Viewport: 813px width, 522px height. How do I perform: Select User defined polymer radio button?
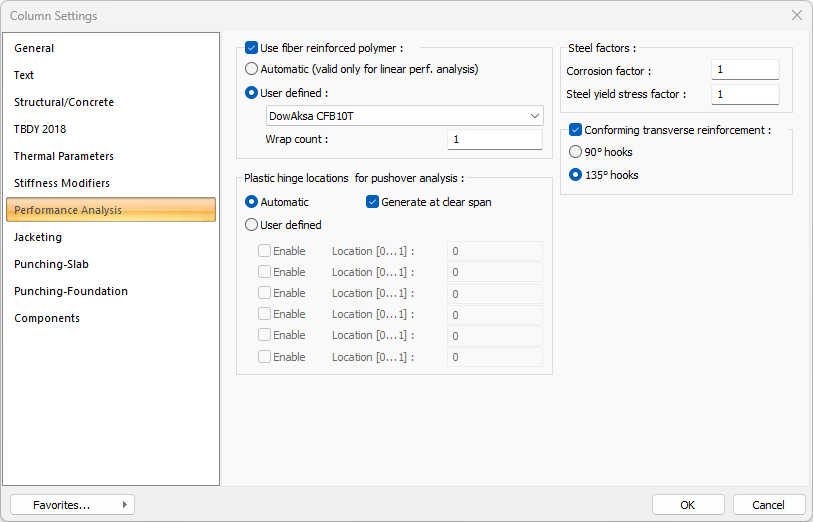[x=252, y=93]
